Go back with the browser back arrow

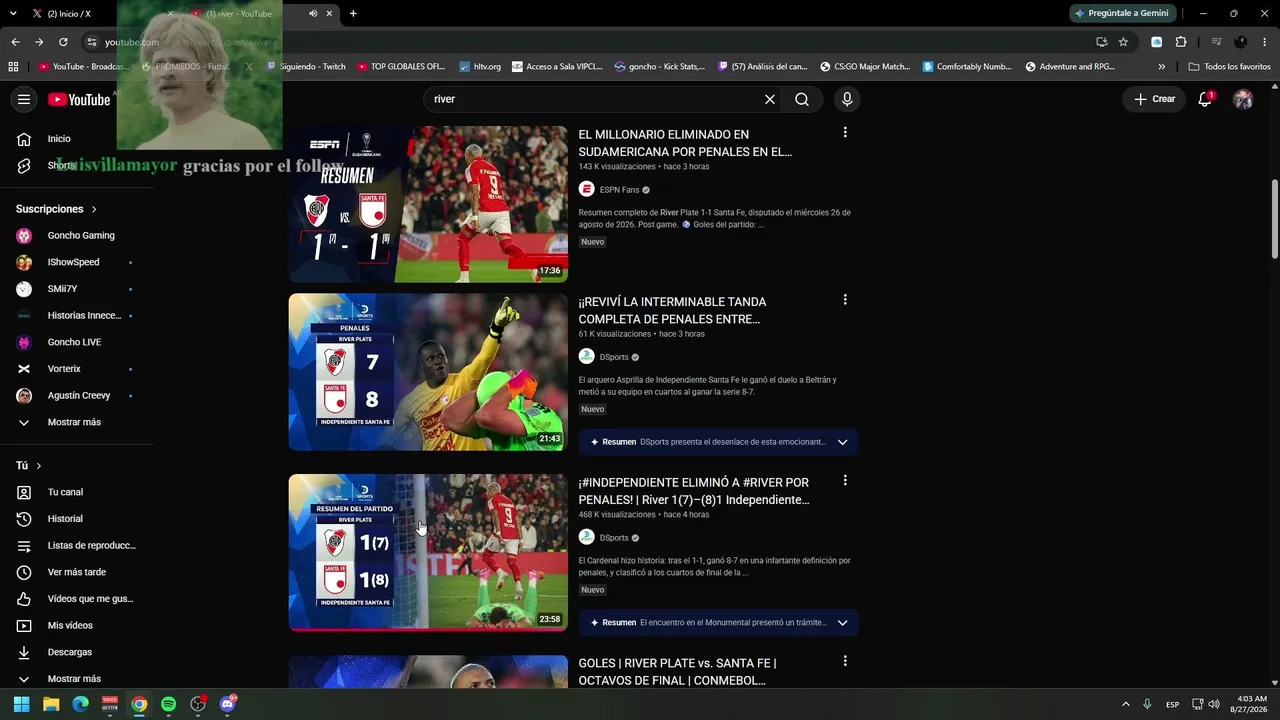click(x=15, y=42)
